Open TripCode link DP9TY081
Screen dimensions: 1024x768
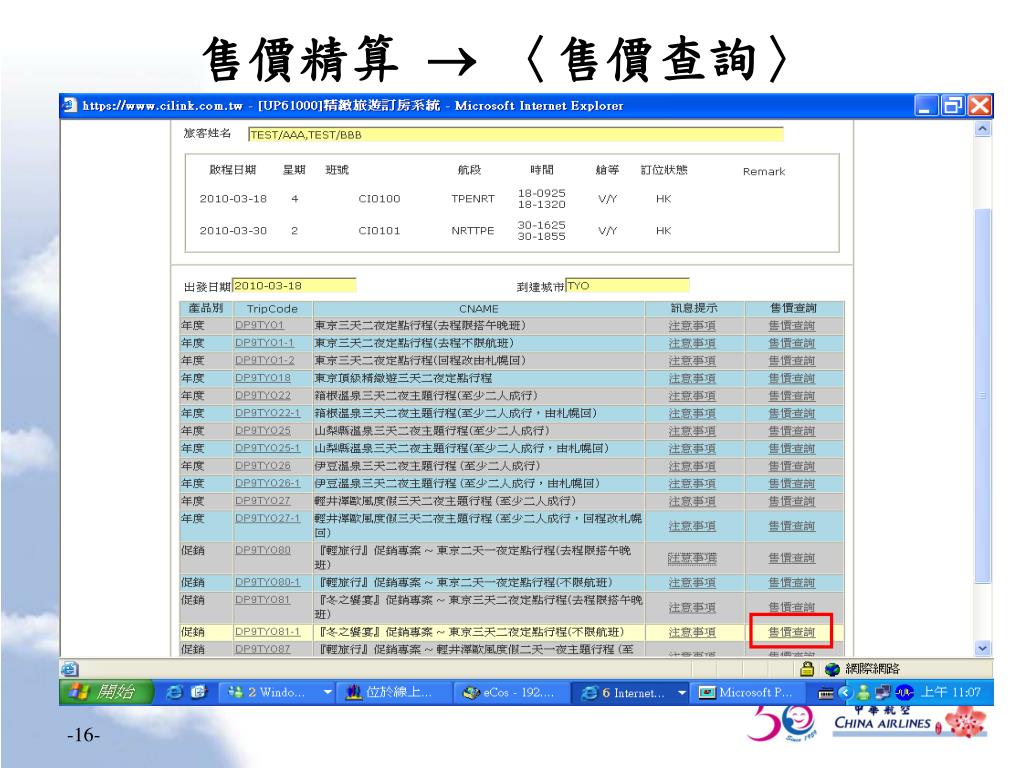point(263,600)
